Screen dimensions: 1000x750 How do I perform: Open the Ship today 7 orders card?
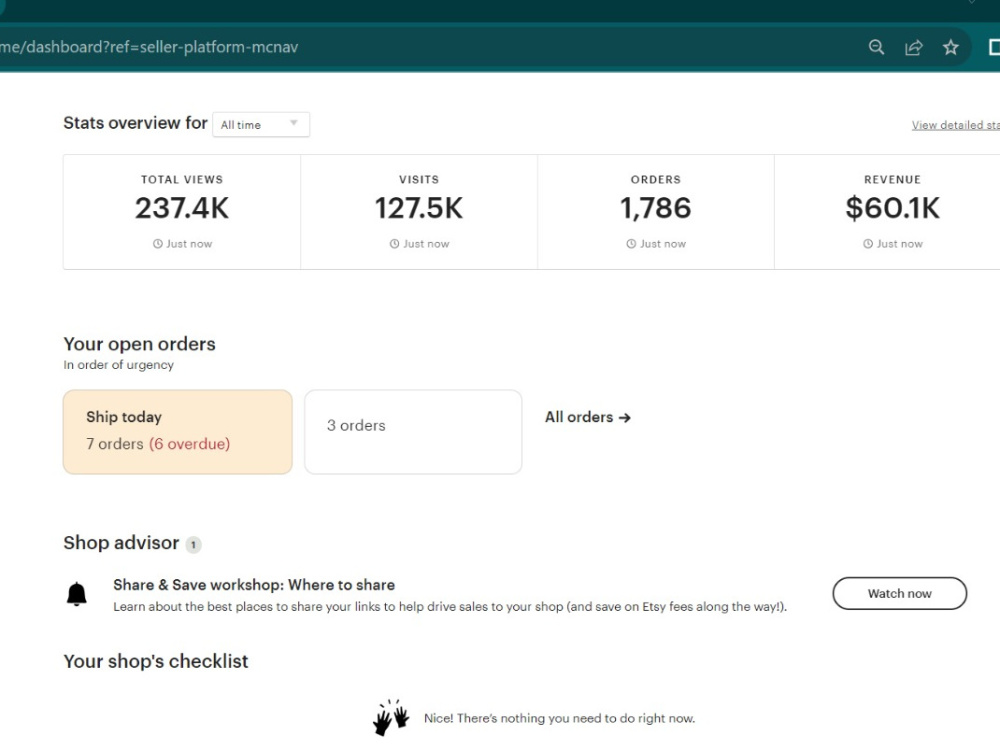[178, 432]
